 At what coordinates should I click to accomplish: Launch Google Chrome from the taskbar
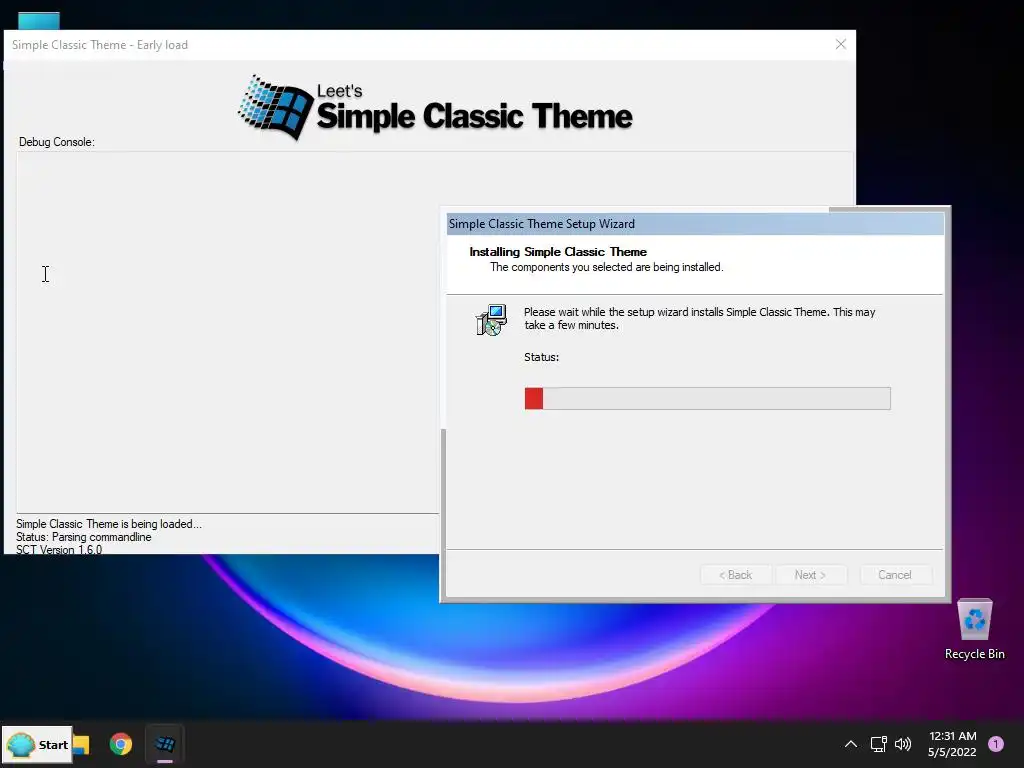click(121, 744)
